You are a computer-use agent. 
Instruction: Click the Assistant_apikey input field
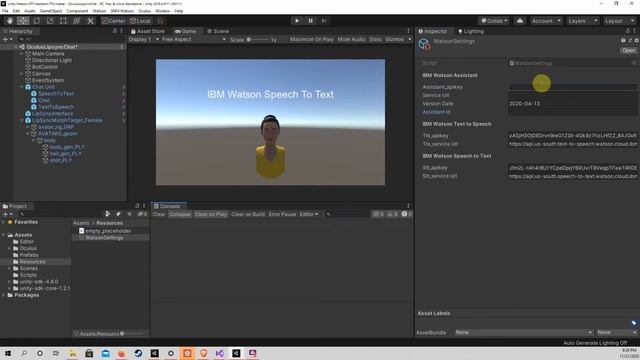572,87
